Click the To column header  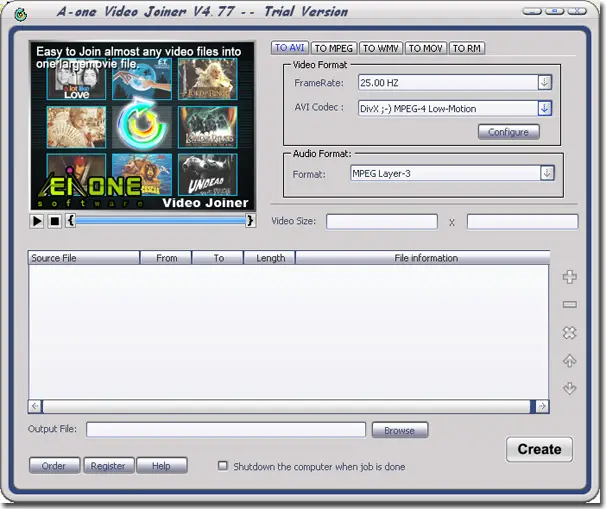point(218,258)
